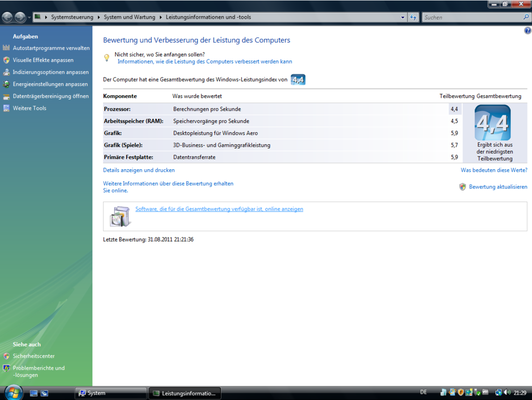Click the Forward navigation arrow
The height and width of the screenshot is (400, 532).
(20, 17)
